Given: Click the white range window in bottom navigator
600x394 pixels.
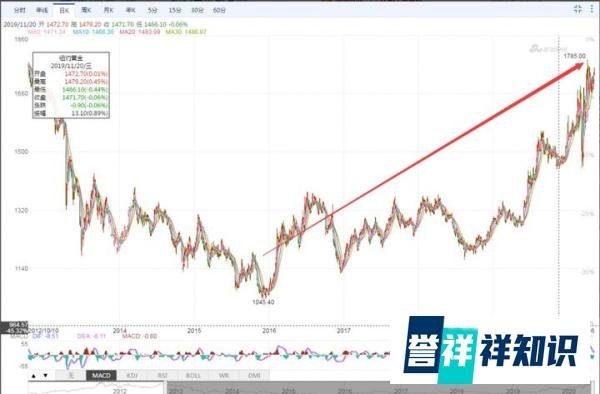Looking at the screenshot, I should [97, 388].
